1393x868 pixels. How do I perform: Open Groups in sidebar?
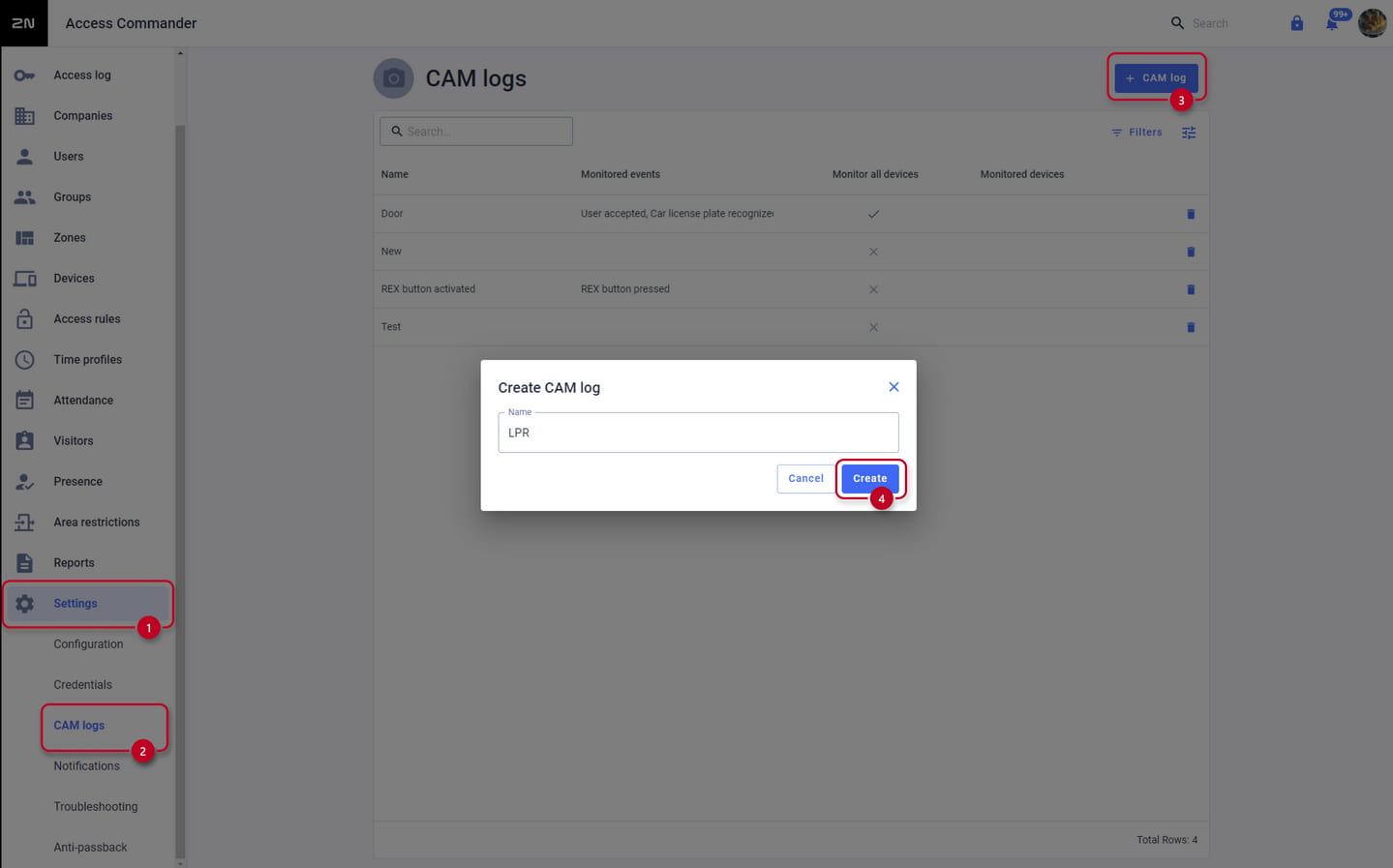pos(73,196)
